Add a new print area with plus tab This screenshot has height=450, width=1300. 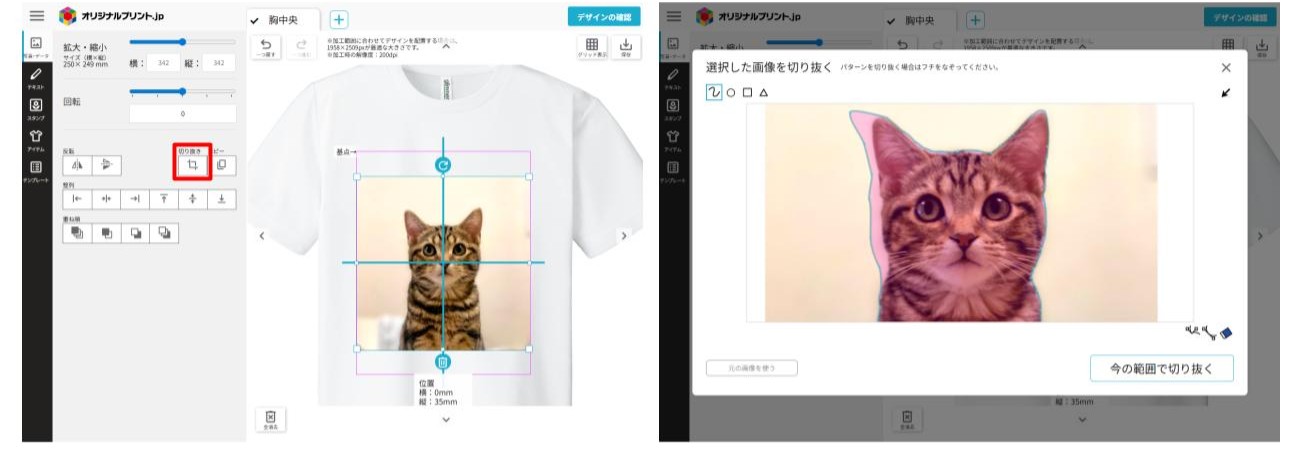click(x=339, y=19)
